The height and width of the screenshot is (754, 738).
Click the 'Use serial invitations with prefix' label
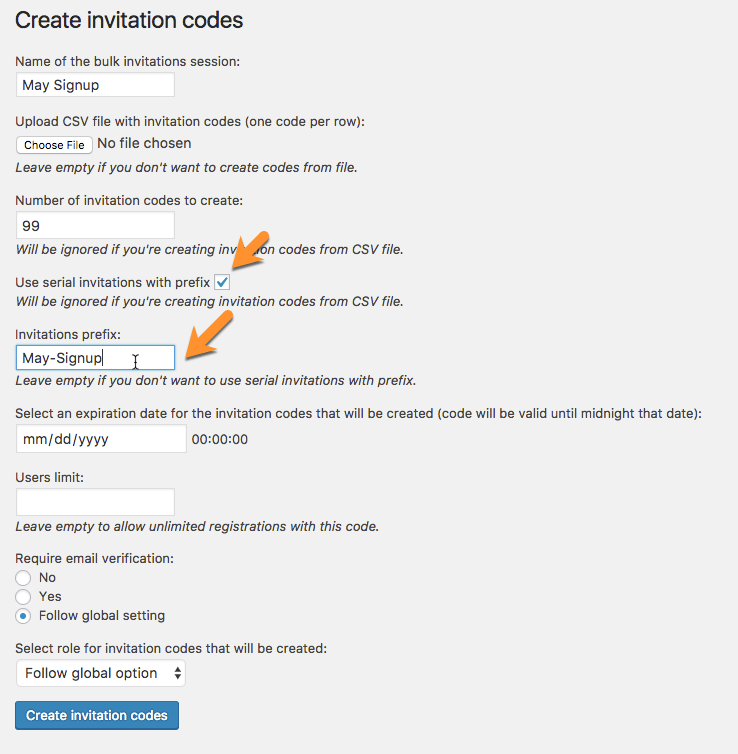[x=112, y=283]
